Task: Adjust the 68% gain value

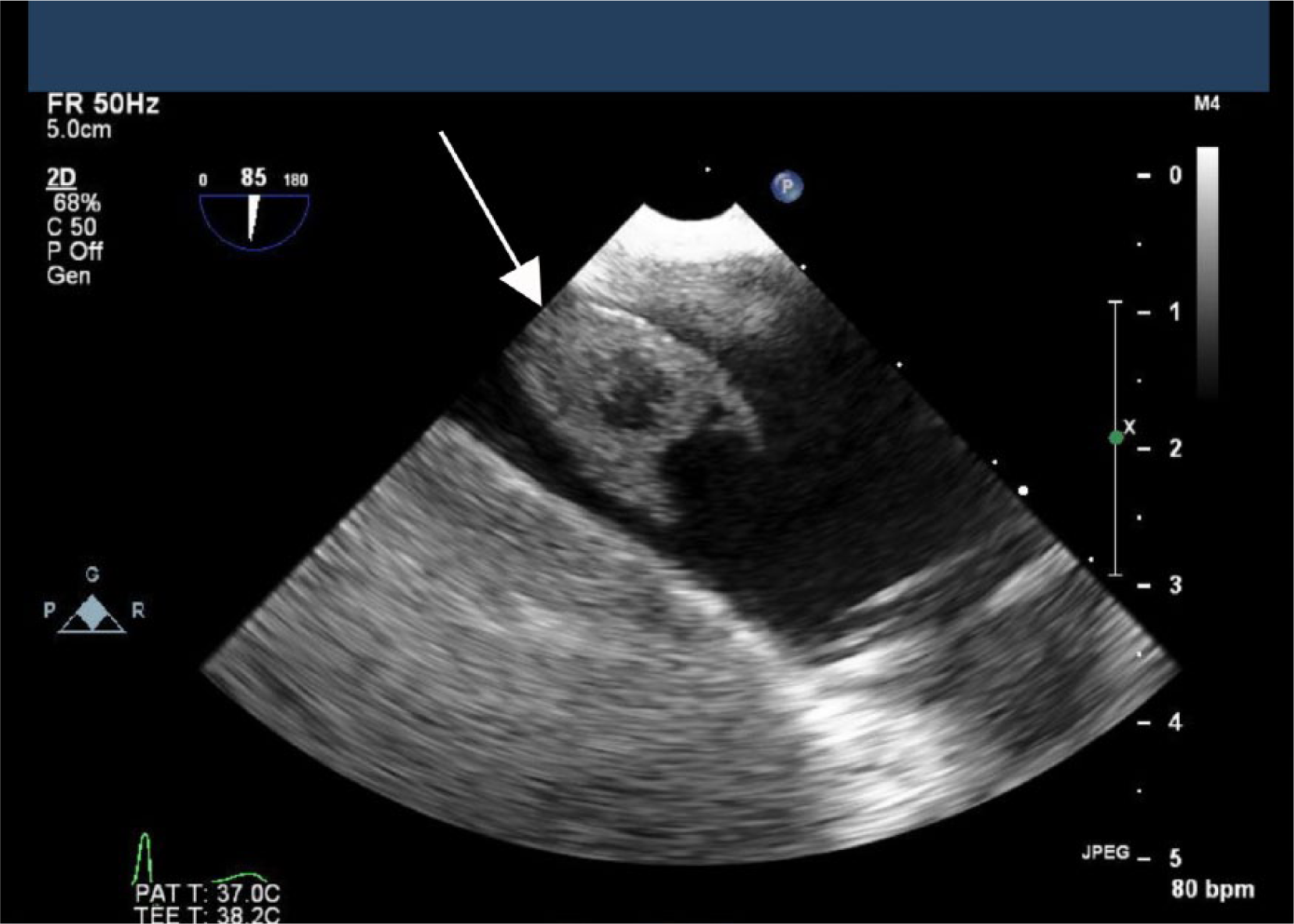Action: [x=77, y=203]
